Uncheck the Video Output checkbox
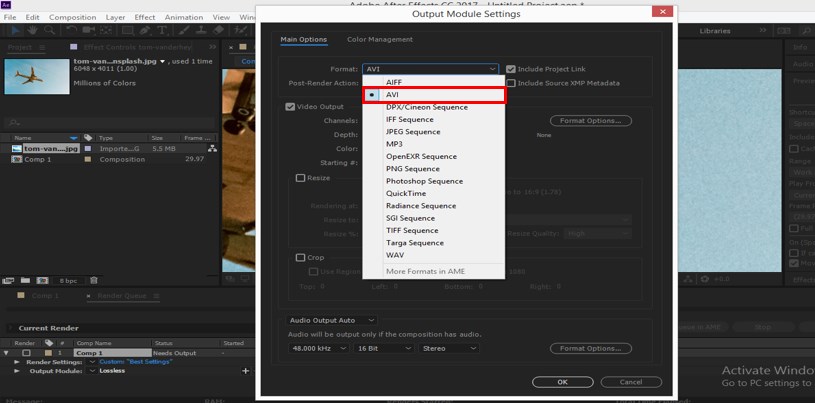Screen dimensions: 815x404 [x=290, y=107]
